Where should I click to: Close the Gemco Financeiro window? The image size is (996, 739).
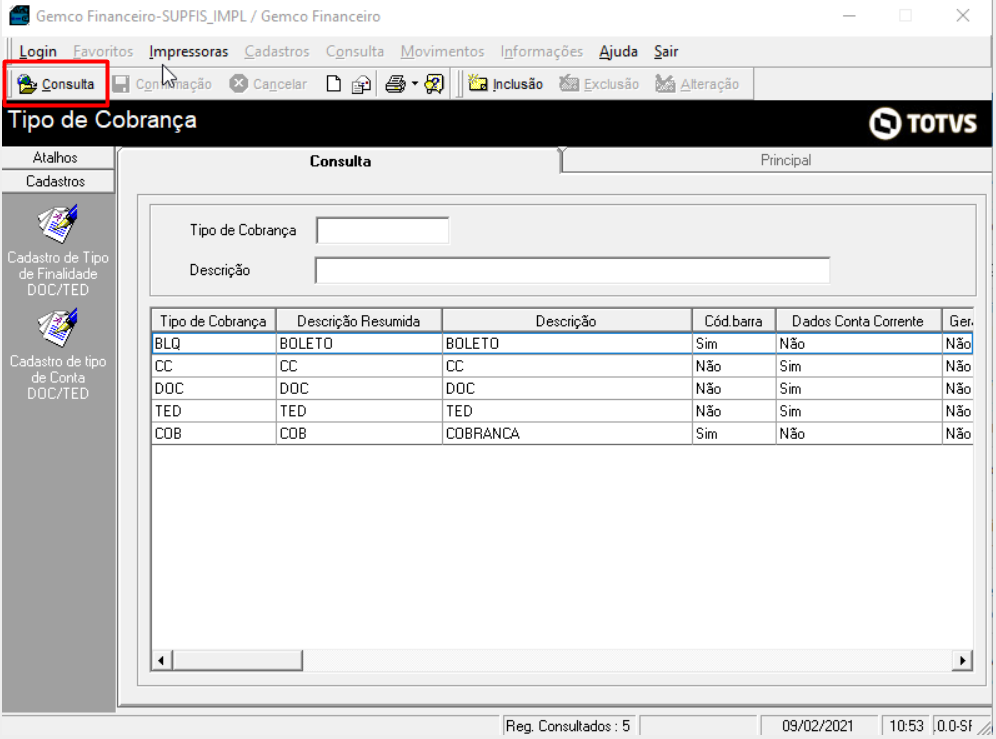click(x=963, y=15)
